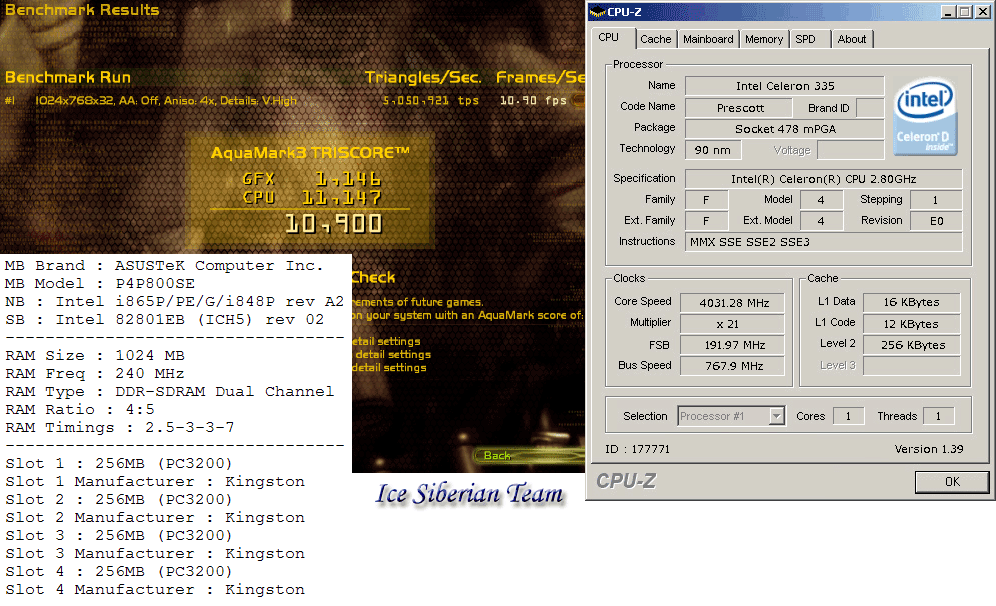
Task: Click the benchmark run settings line 1024x768x32
Action: (165, 100)
